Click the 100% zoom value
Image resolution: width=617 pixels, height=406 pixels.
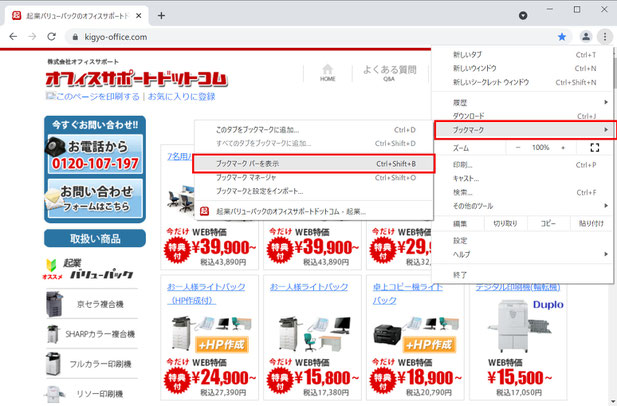(541, 148)
